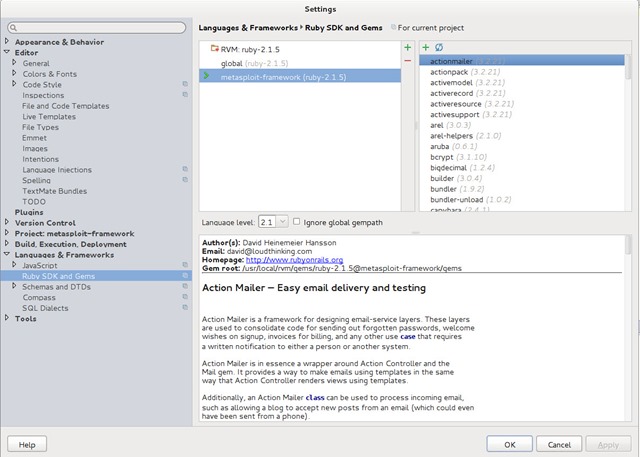Click project-level icon beside SQL Dialects
Viewport: 640px width, 457px height.
[x=185, y=307]
